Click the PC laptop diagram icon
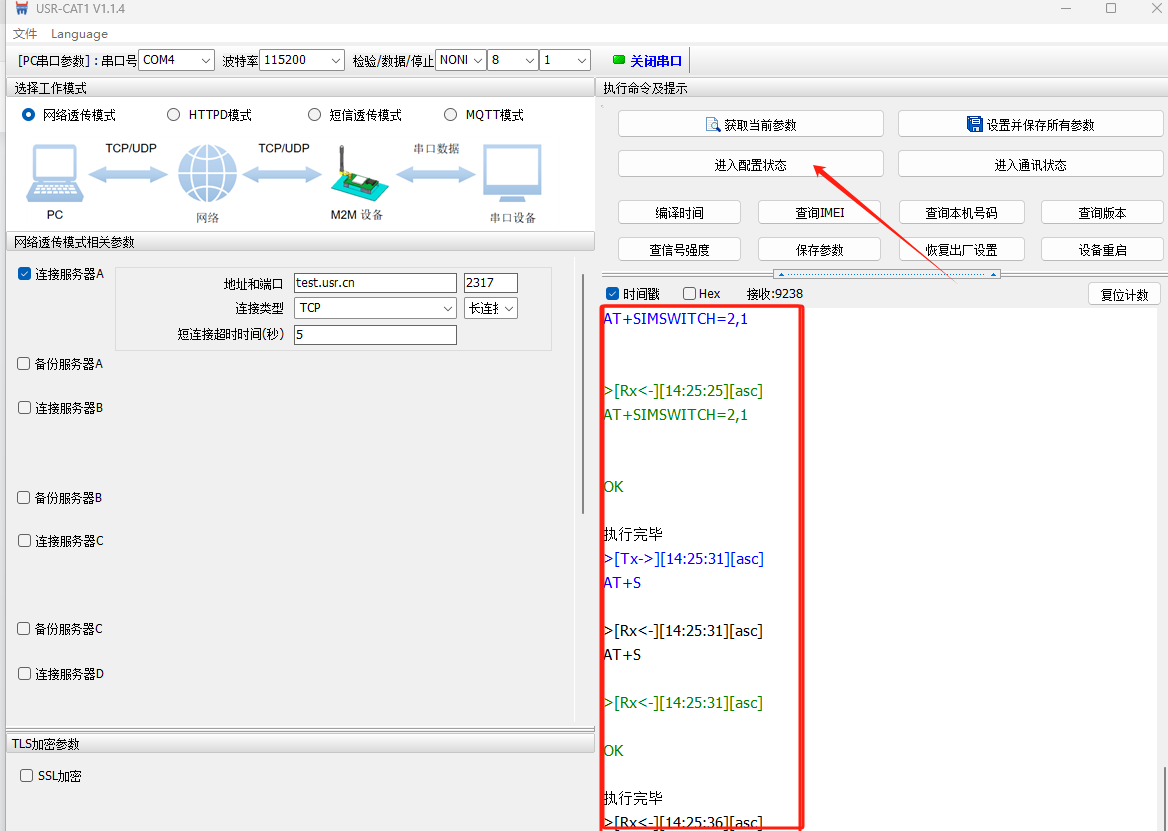This screenshot has width=1168, height=831. tap(54, 174)
